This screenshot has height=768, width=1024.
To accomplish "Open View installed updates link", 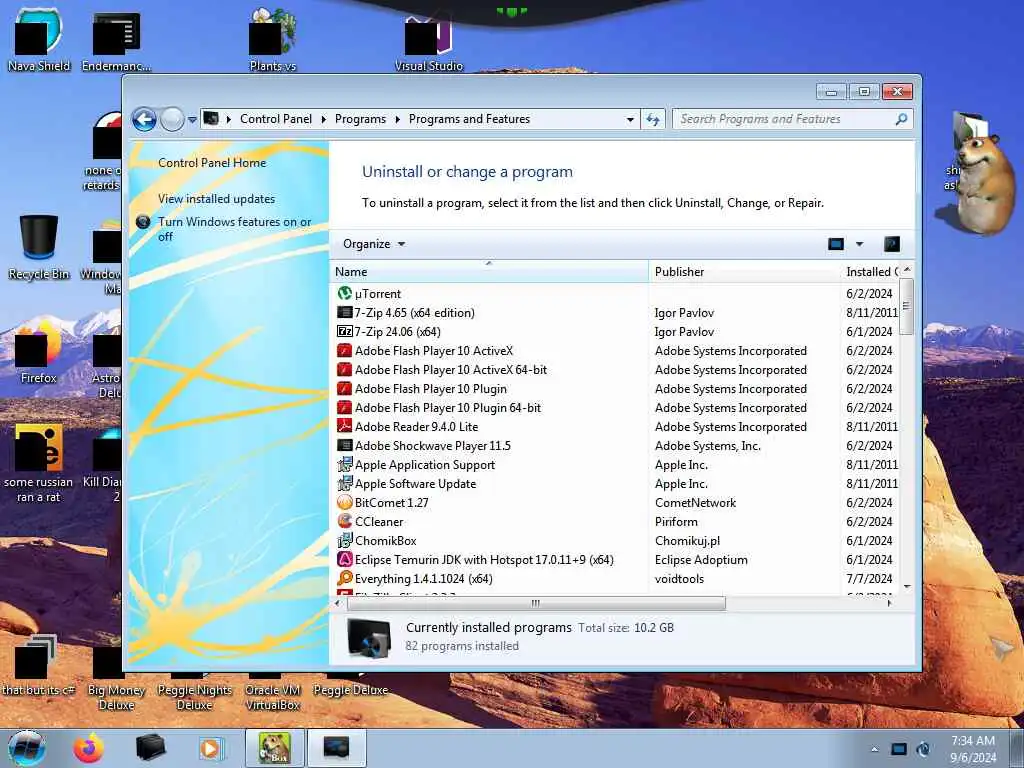I will pos(216,199).
